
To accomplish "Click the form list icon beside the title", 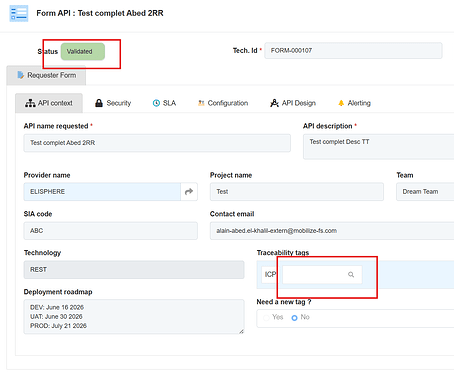I will [19, 14].
